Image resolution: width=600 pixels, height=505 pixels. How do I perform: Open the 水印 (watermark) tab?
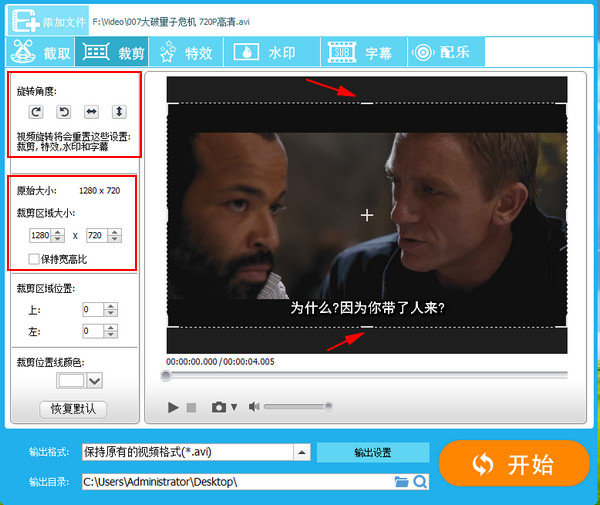(x=272, y=52)
